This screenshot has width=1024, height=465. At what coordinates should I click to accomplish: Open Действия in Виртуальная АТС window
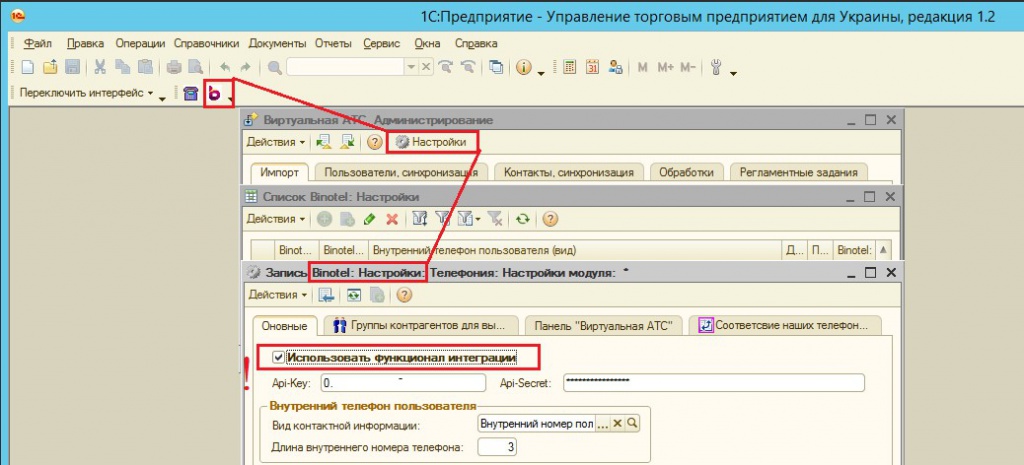tap(275, 142)
